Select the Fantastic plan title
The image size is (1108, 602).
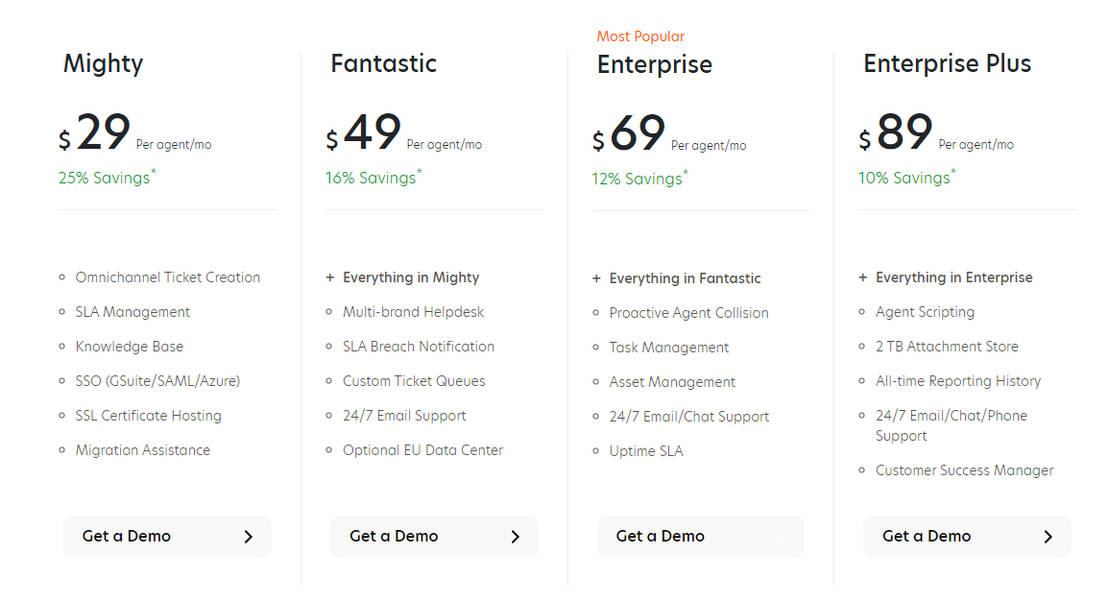(383, 64)
